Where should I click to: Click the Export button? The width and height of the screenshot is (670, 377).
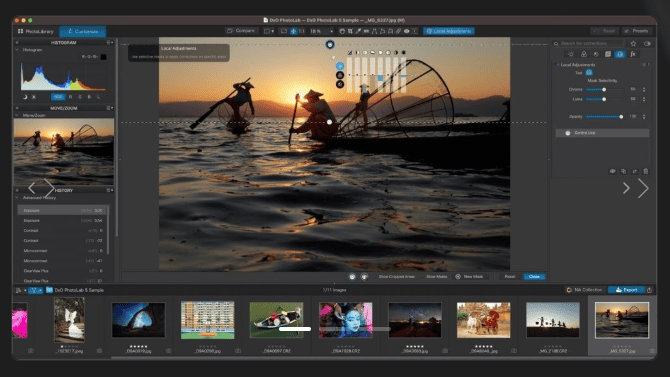point(626,290)
